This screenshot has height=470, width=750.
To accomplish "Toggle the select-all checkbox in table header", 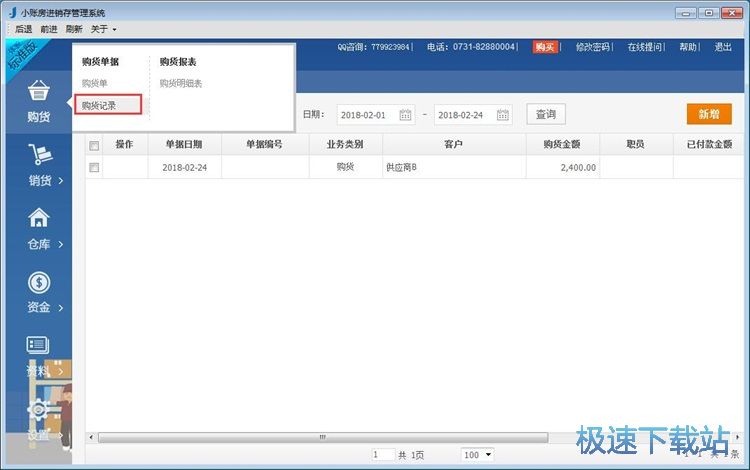I will pos(94,145).
